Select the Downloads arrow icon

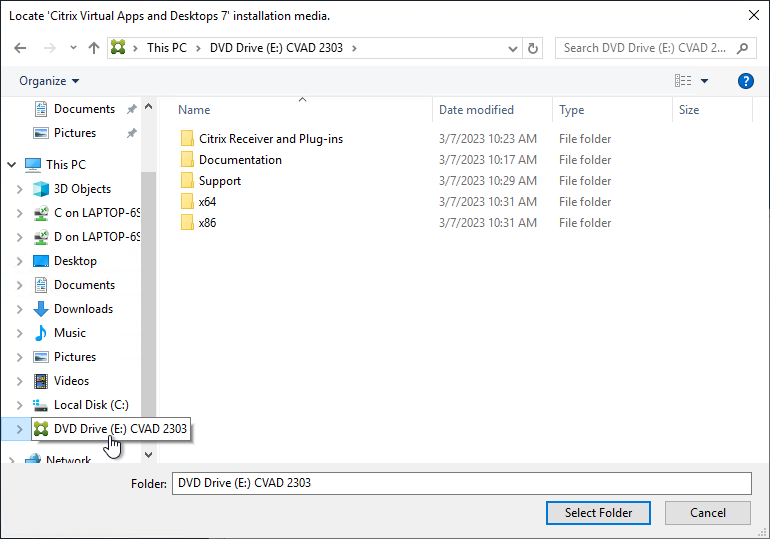pyautogui.click(x=41, y=309)
